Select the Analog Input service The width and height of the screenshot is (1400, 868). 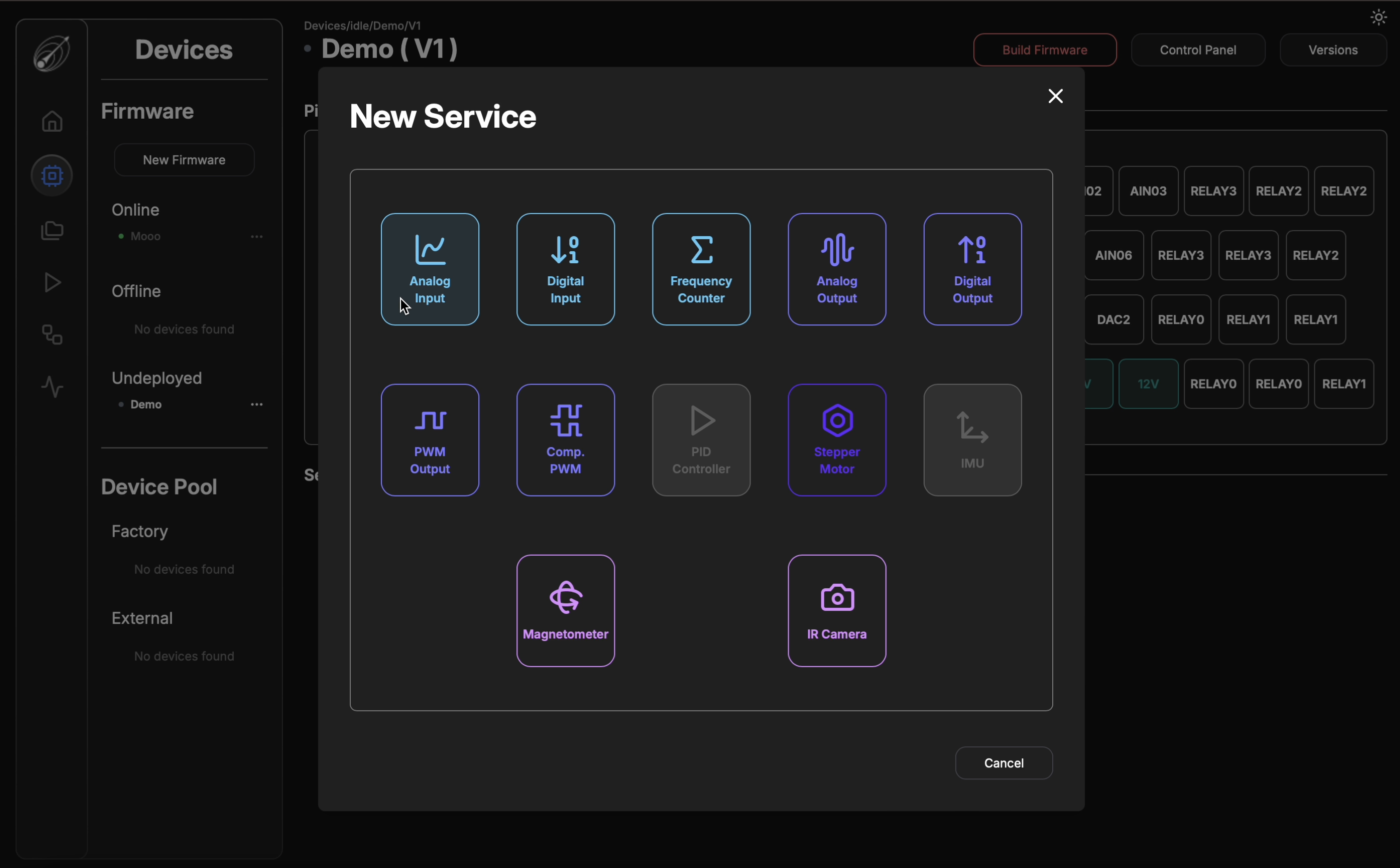[430, 269]
